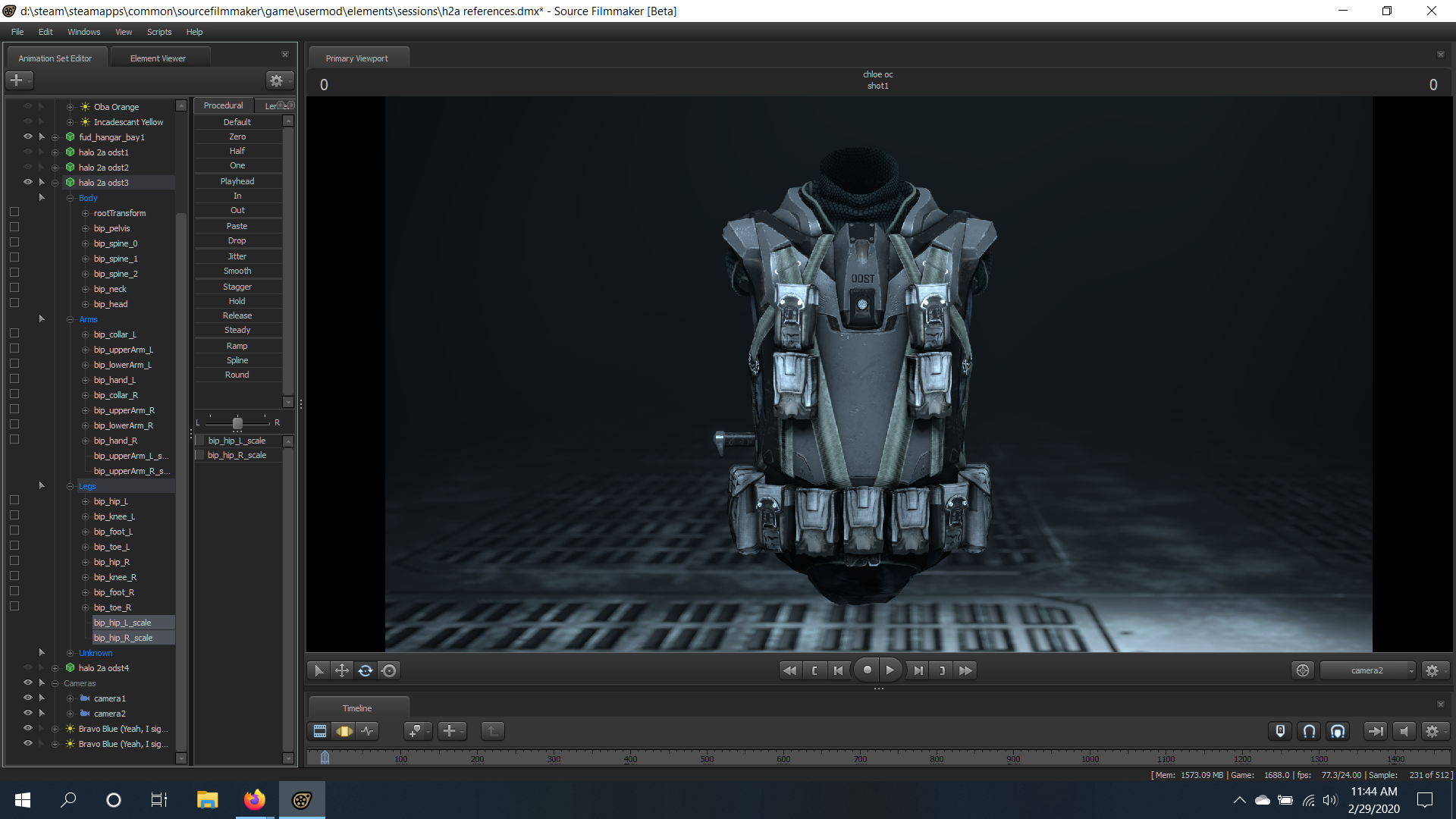Screen dimensions: 1456x819
Task: Click the timeline plus add button
Action: 451,731
